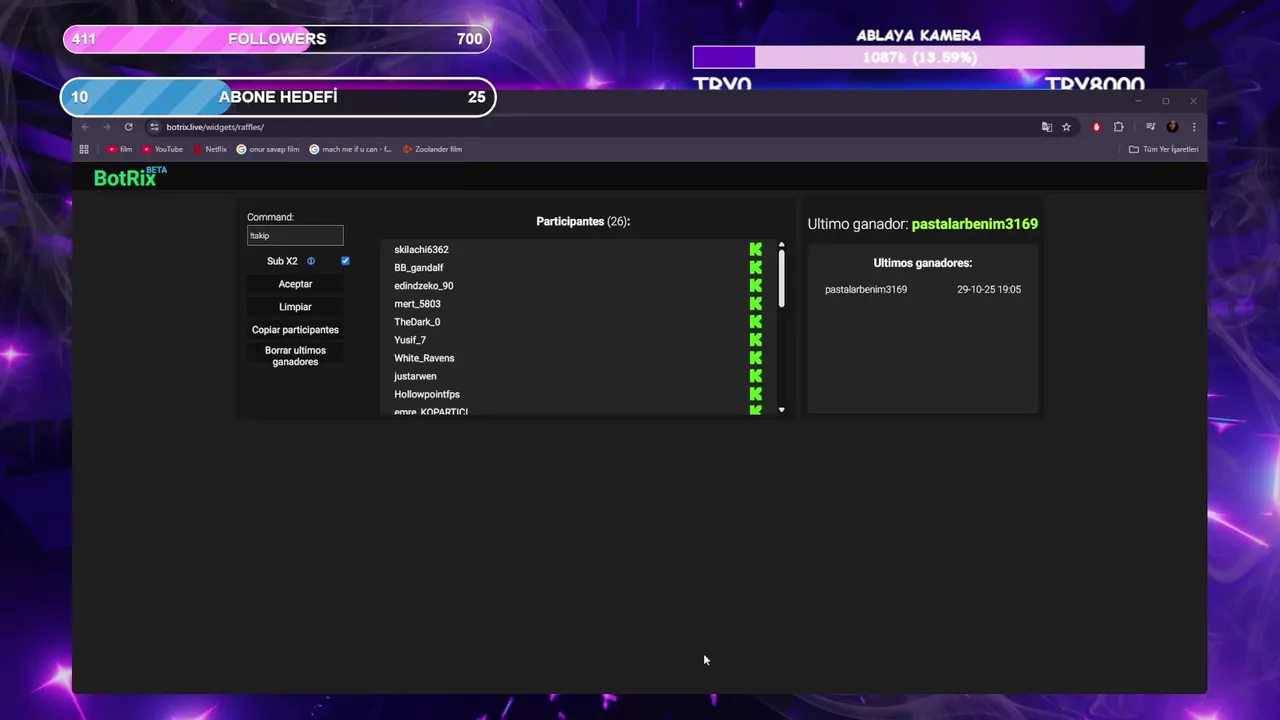The height and width of the screenshot is (720, 1280).
Task: Click the Kick icon beside White_Ravens
Action: pos(756,357)
